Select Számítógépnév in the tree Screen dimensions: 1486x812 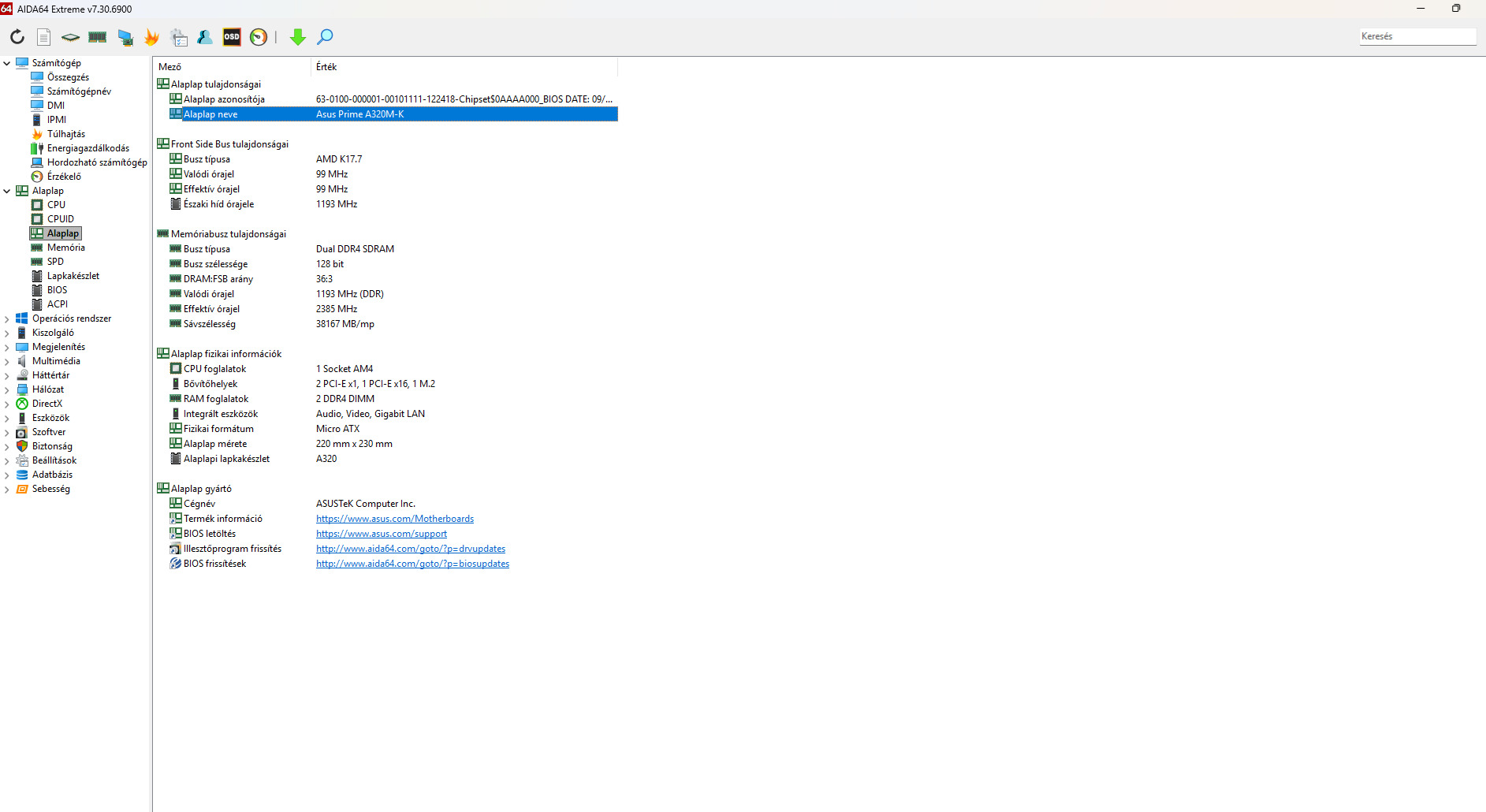[79, 91]
